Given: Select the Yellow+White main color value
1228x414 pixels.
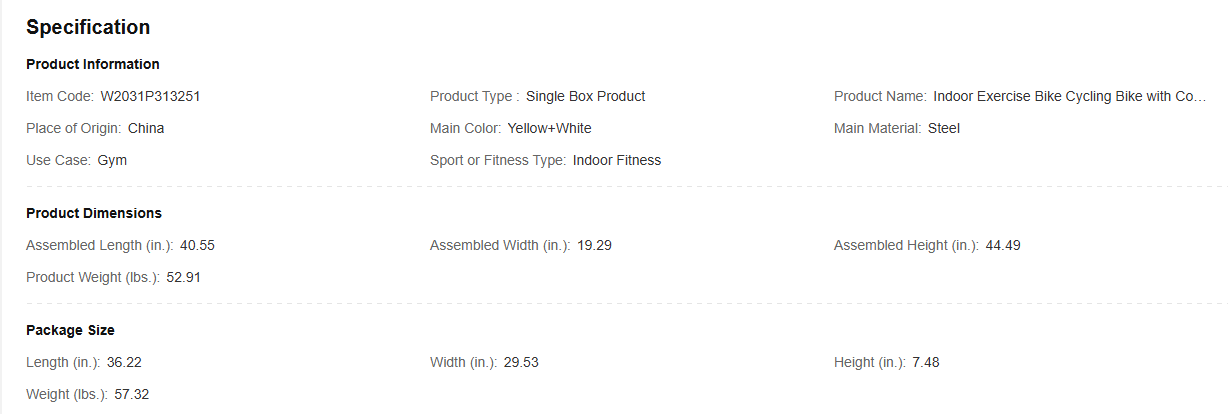Looking at the screenshot, I should click(549, 128).
